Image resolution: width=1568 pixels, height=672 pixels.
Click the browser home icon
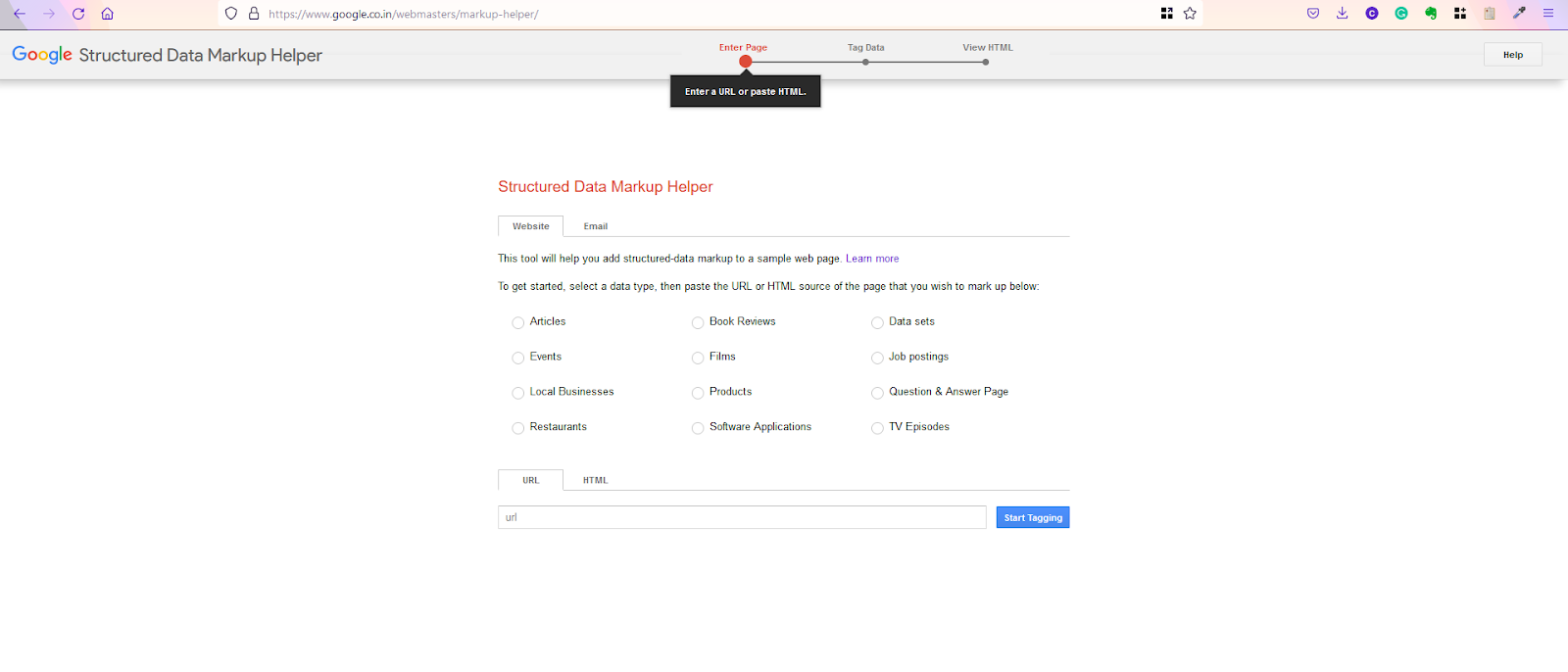[108, 14]
